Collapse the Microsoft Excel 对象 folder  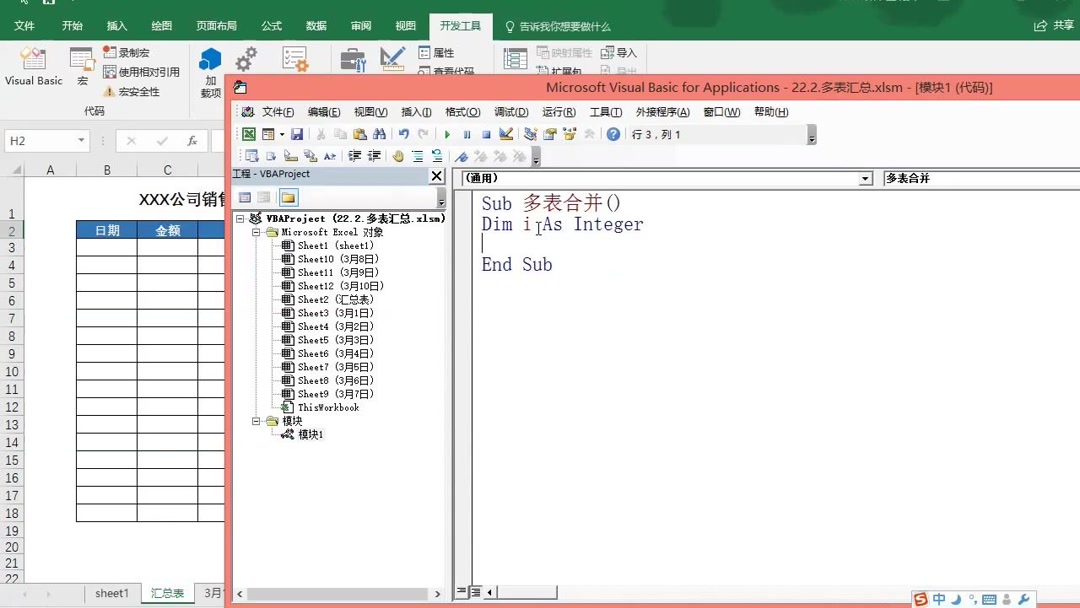[x=258, y=231]
